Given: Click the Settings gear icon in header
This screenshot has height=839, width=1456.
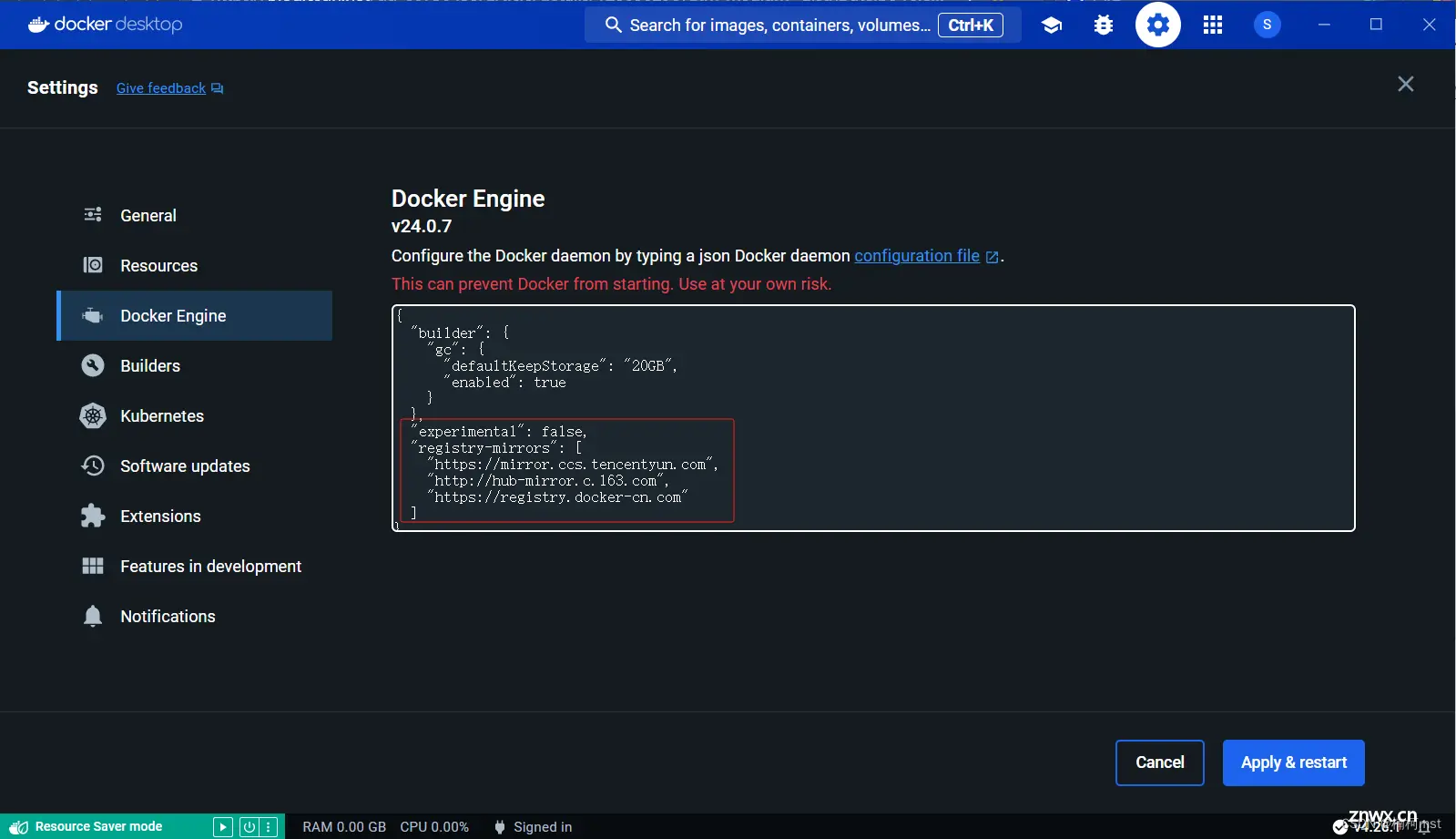Looking at the screenshot, I should (x=1158, y=26).
